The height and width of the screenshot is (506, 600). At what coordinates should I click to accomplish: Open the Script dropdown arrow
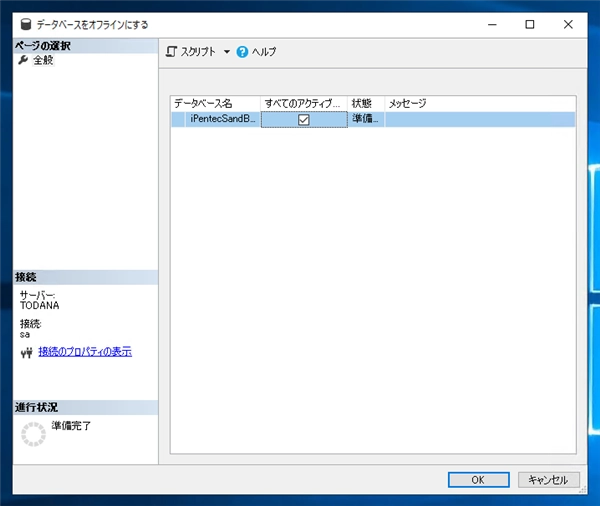[x=227, y=52]
